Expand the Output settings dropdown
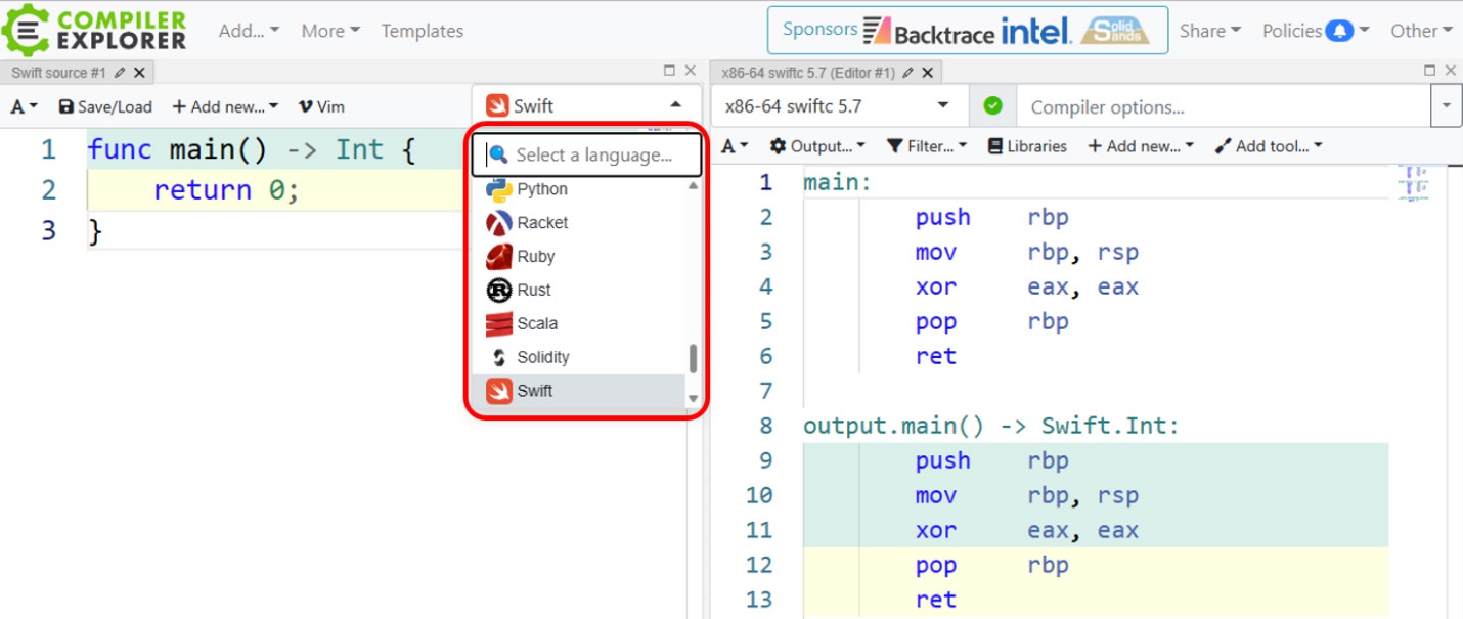The height and width of the screenshot is (619, 1463). 817,146
